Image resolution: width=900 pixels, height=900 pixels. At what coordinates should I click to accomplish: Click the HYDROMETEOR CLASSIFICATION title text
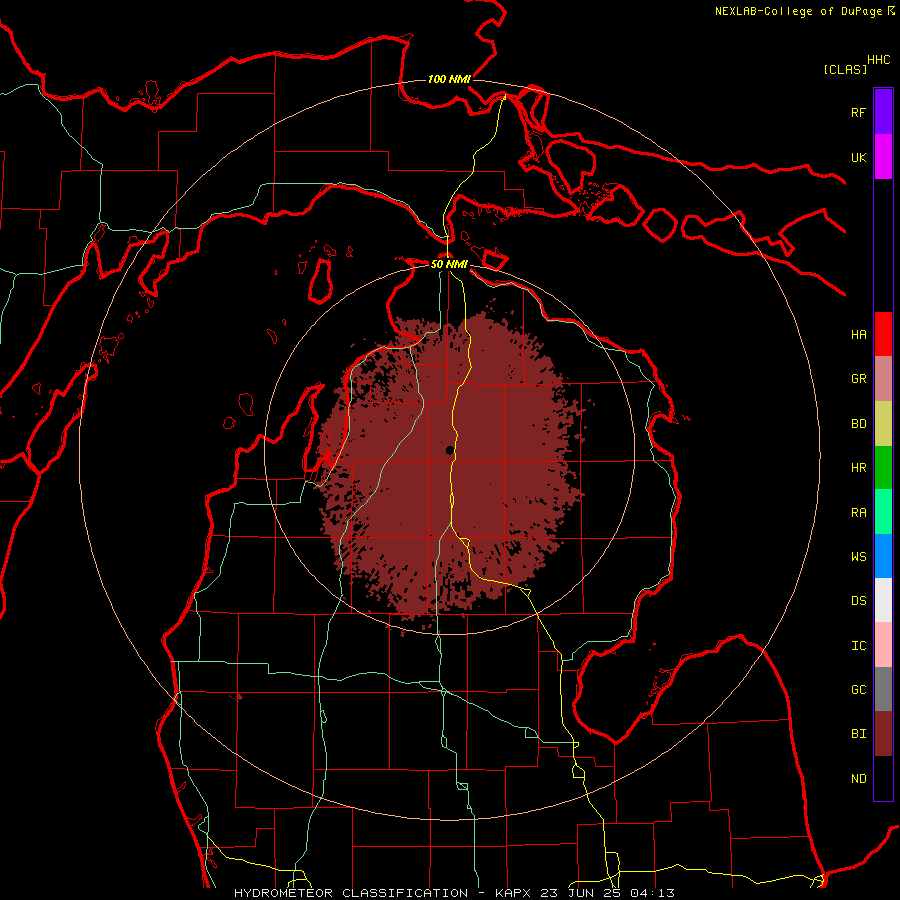coord(351,893)
